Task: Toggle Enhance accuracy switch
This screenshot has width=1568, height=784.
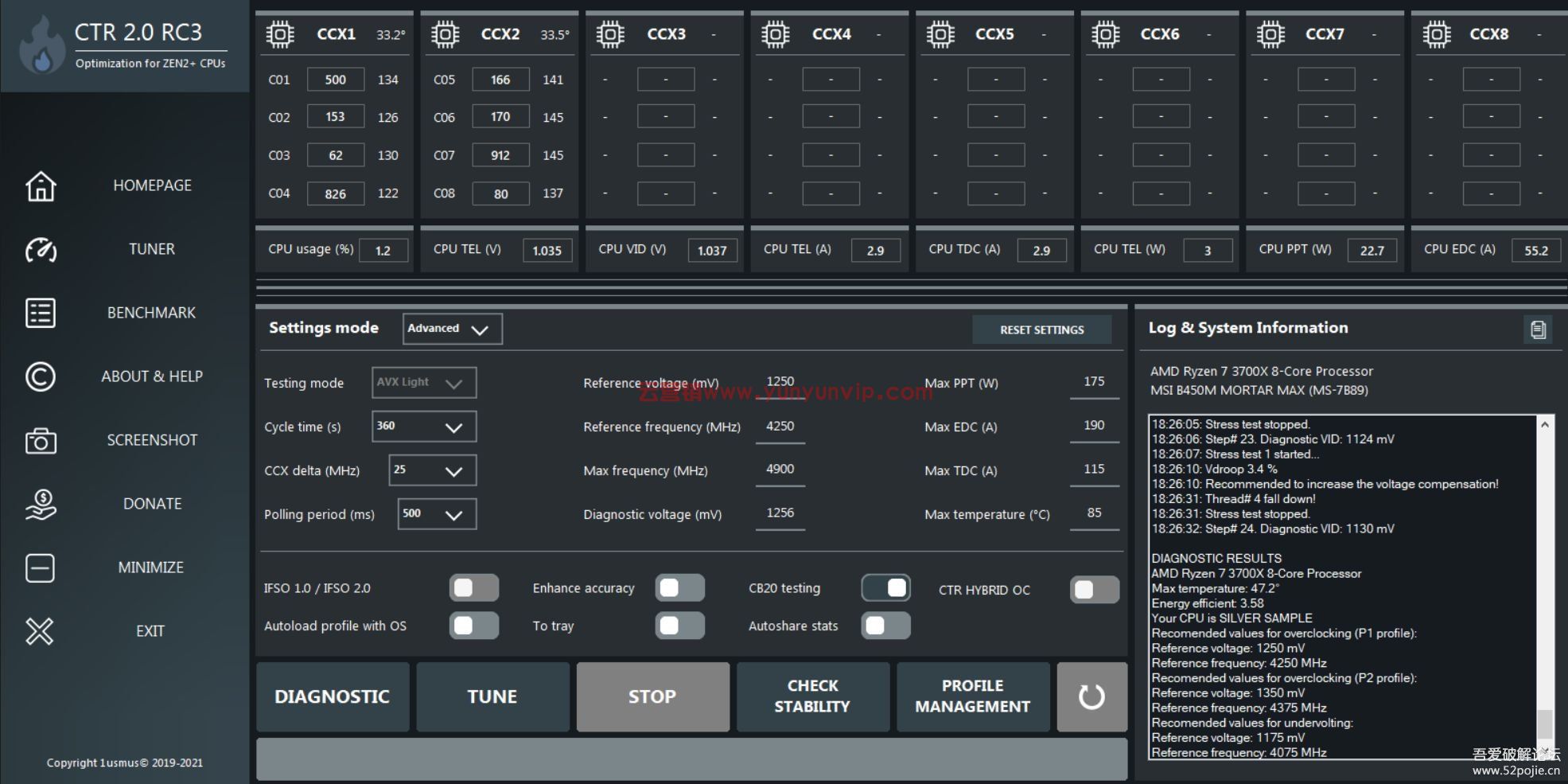Action: pyautogui.click(x=679, y=588)
